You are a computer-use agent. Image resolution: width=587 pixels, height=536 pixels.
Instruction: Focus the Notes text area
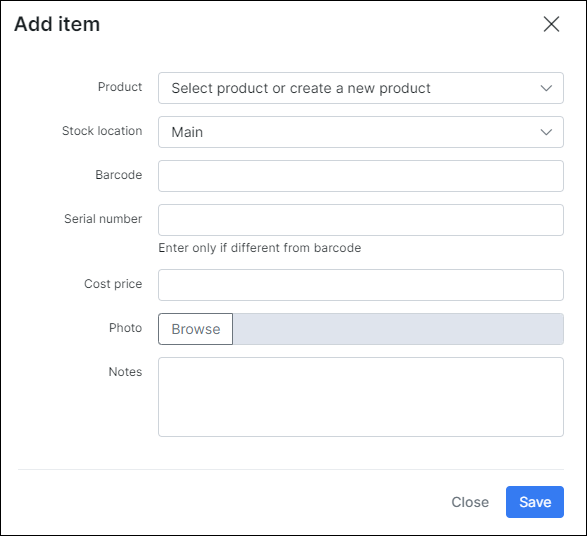click(361, 397)
